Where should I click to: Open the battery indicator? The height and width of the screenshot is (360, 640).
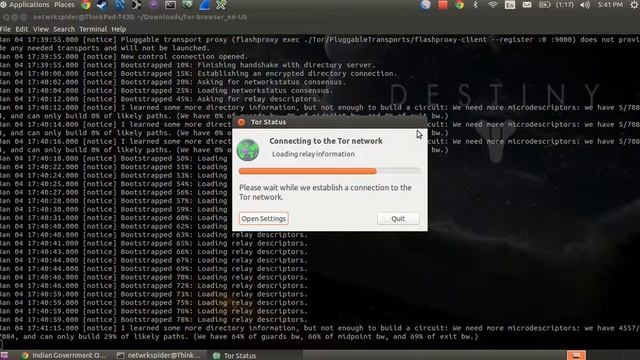tap(544, 5)
